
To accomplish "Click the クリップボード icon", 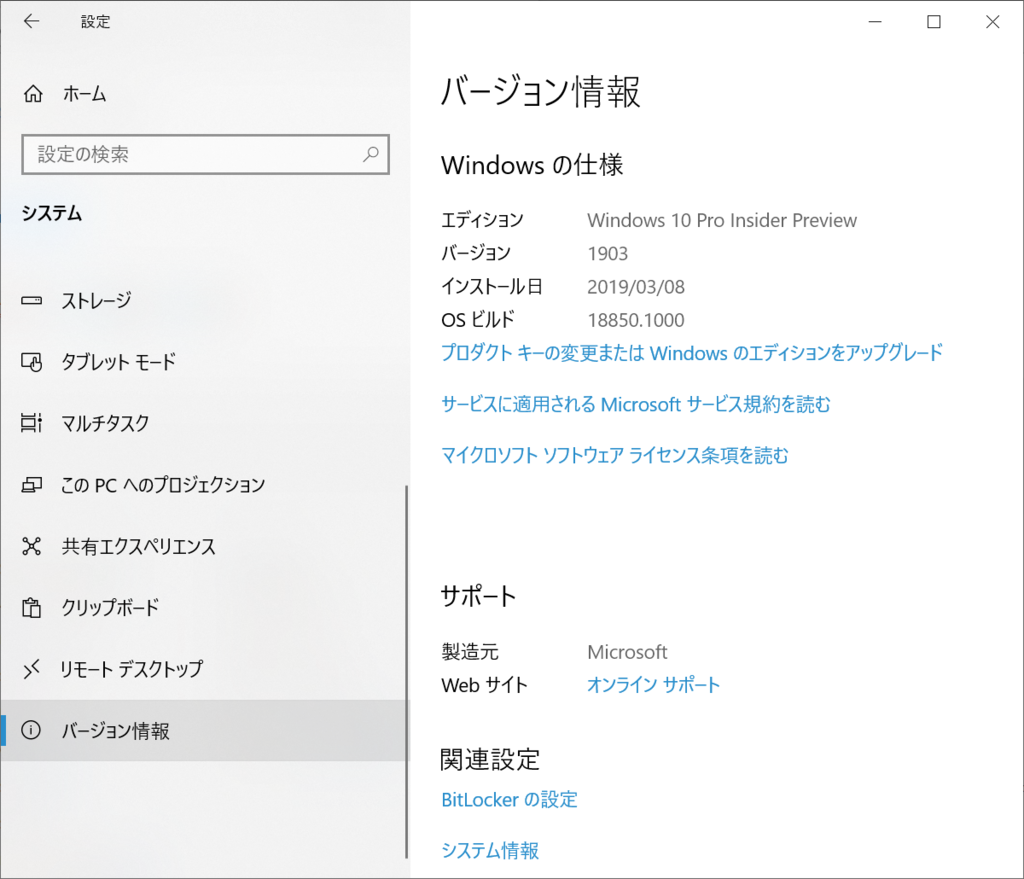I will coord(31,607).
